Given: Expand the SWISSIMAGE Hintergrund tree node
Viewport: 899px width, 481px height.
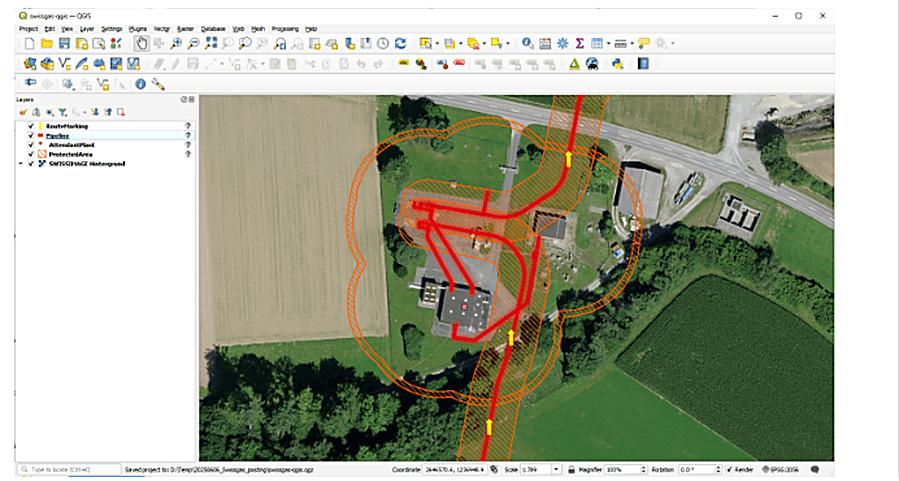Looking at the screenshot, I should tap(21, 163).
